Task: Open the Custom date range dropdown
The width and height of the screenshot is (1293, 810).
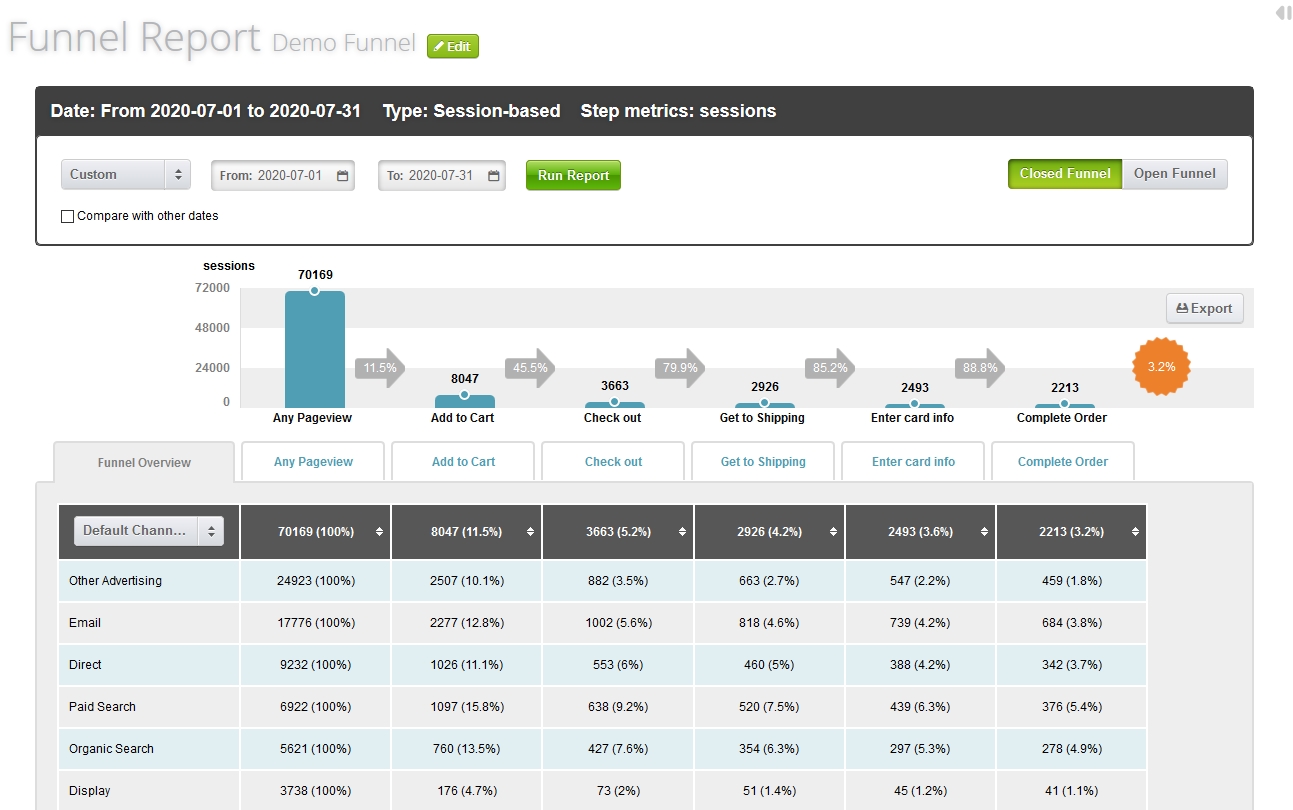Action: pos(126,174)
